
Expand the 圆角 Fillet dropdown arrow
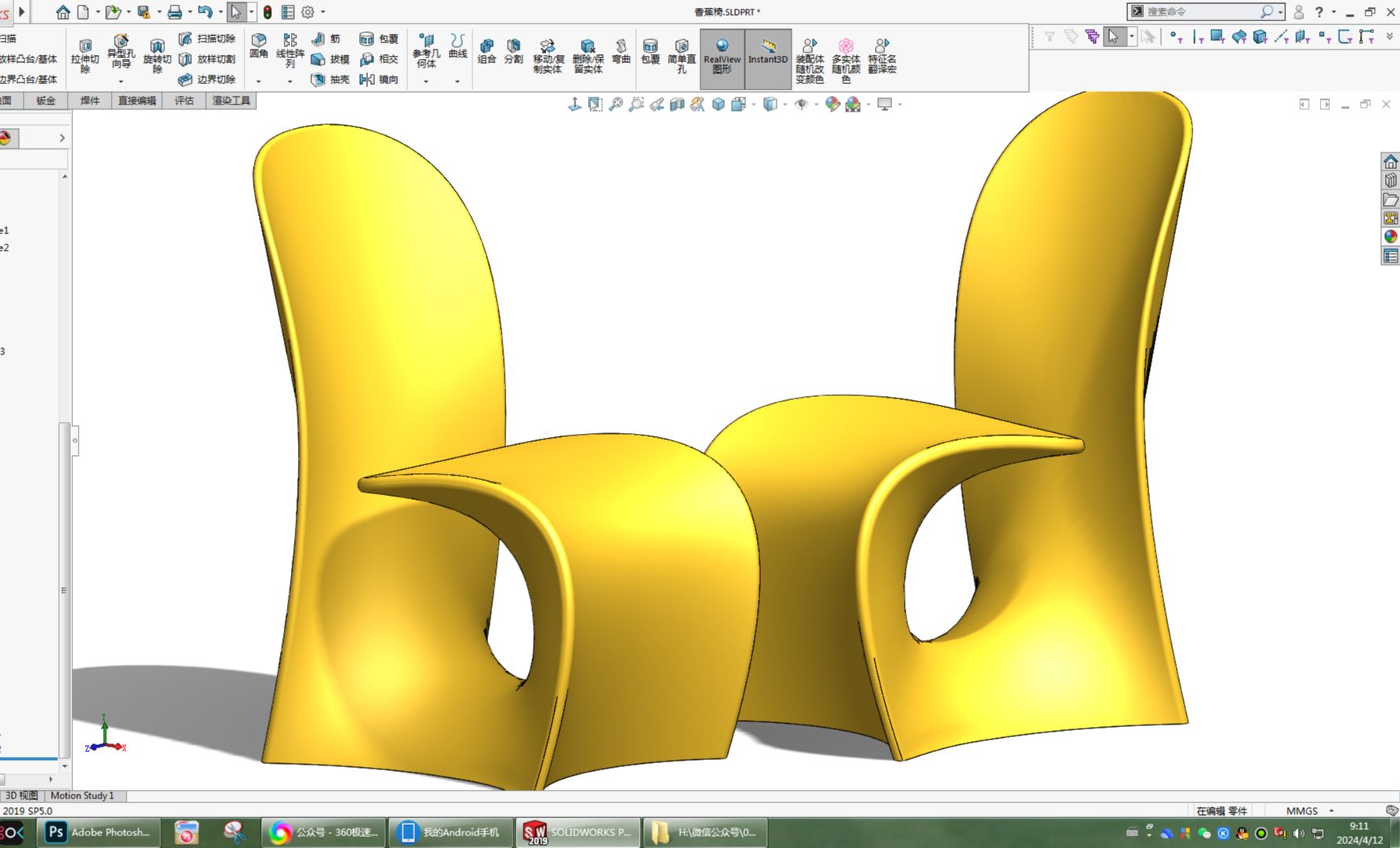(x=259, y=81)
